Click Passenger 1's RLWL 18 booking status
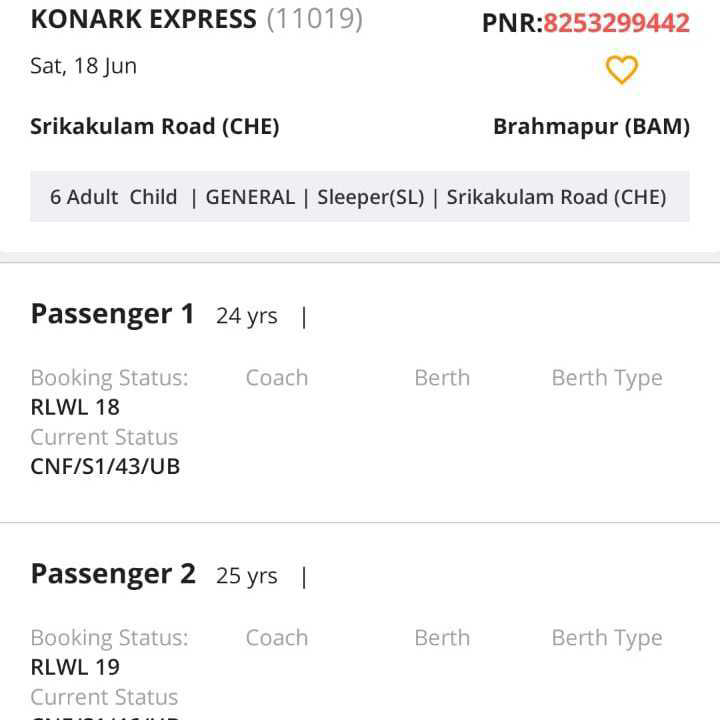720x720 pixels. point(75,407)
